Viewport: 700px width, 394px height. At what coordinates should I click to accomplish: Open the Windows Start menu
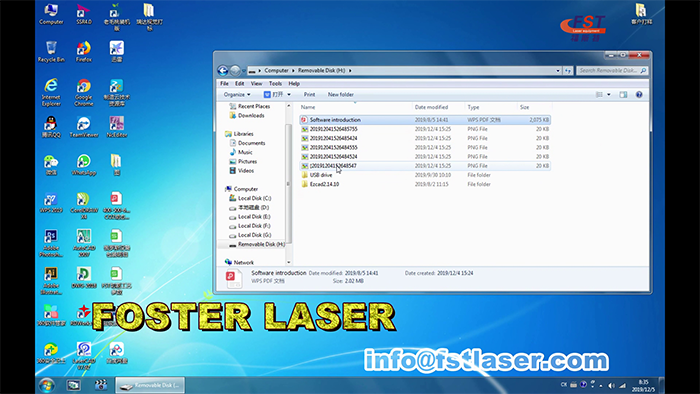[46, 385]
